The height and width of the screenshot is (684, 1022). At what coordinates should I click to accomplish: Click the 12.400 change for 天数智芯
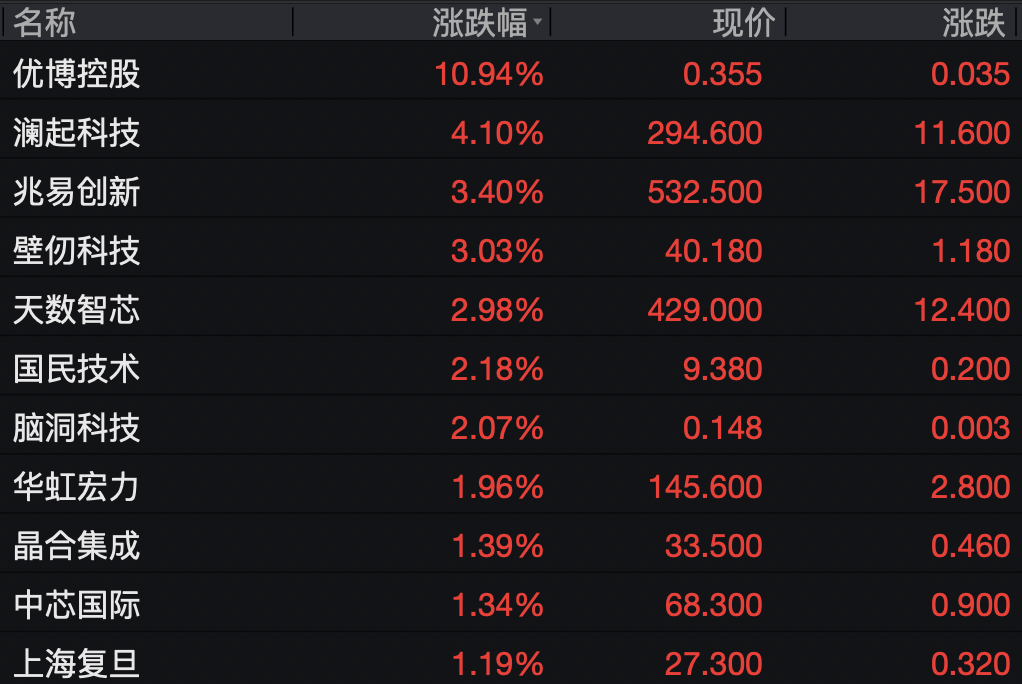[x=962, y=310]
